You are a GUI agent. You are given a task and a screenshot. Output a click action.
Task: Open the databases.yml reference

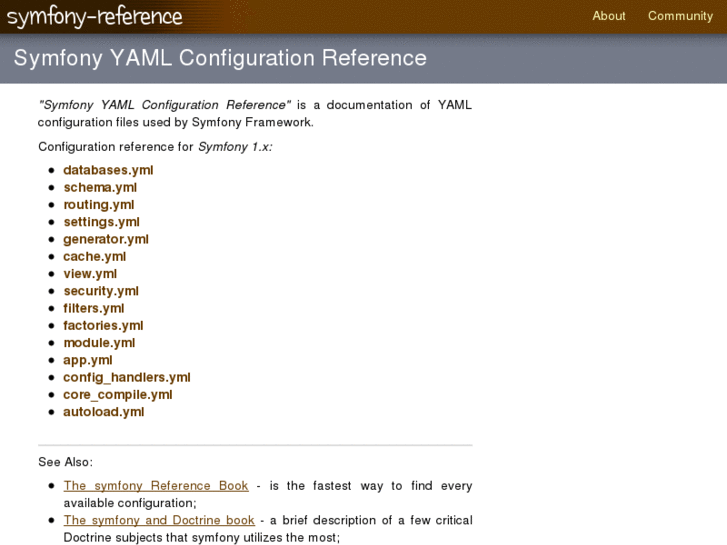click(108, 170)
